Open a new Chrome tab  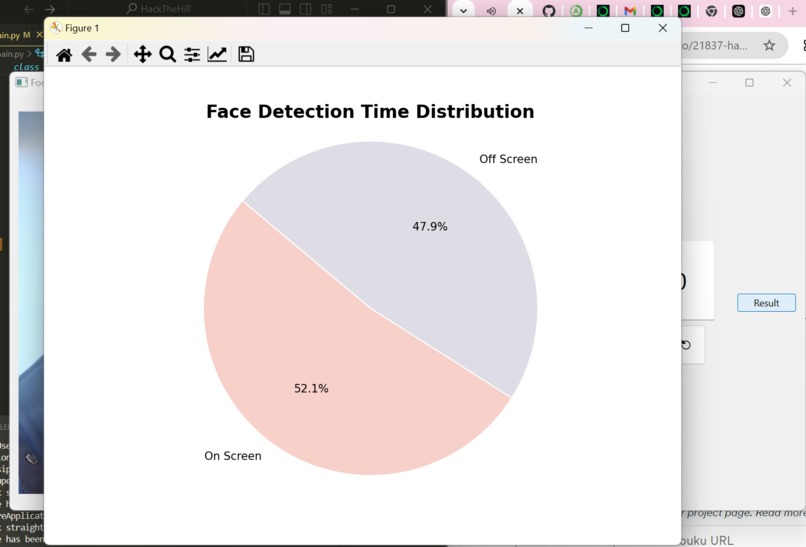792,11
